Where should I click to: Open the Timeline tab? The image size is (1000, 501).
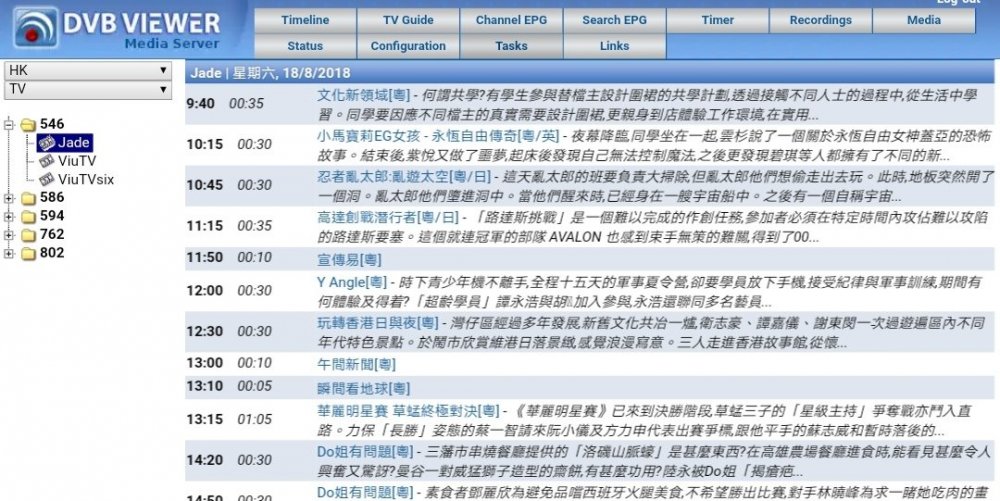305,20
